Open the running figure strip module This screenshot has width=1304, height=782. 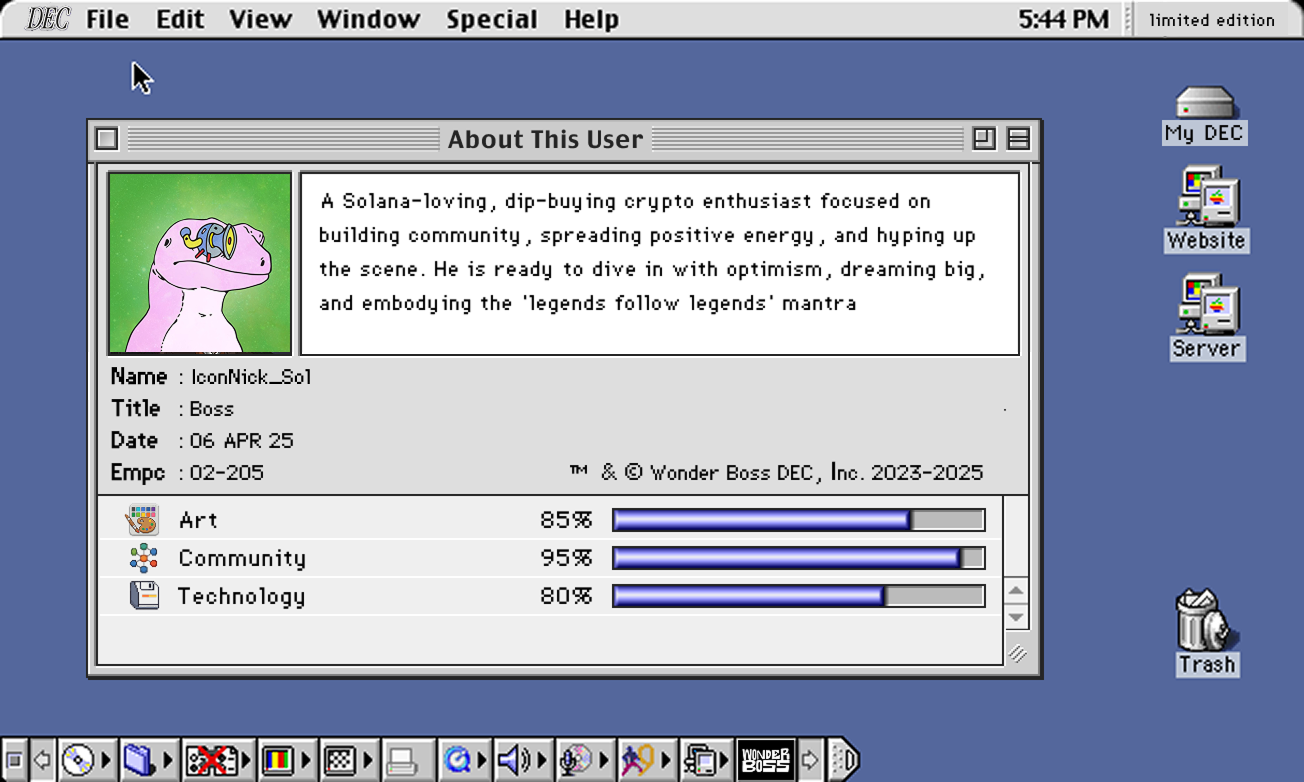click(x=646, y=762)
